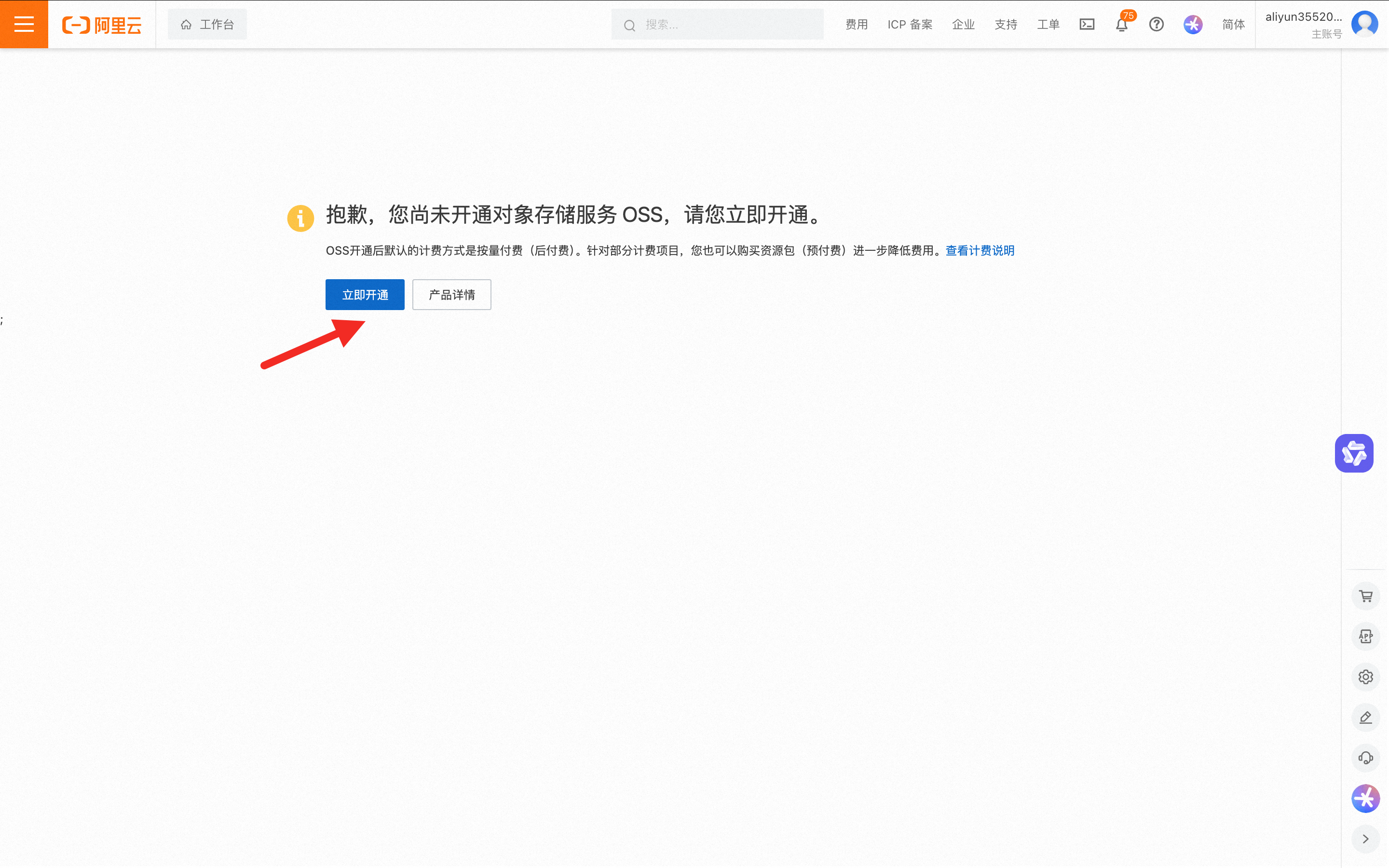The image size is (1389, 868).
Task: Click the 立即开通 button
Action: 365,295
